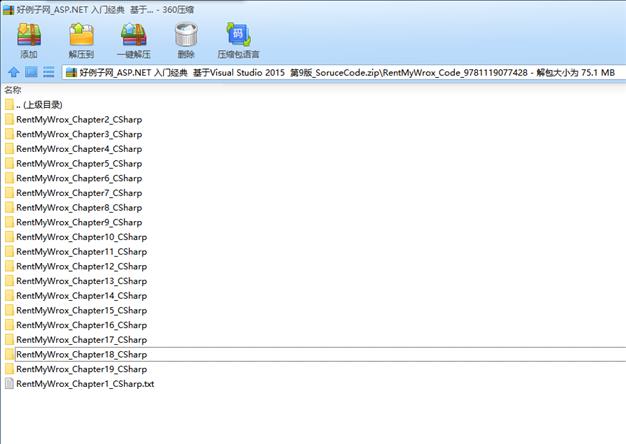Screen dimensions: 626x444
Task: Click the 添加 (Add) toolbar icon
Action: coord(29,35)
